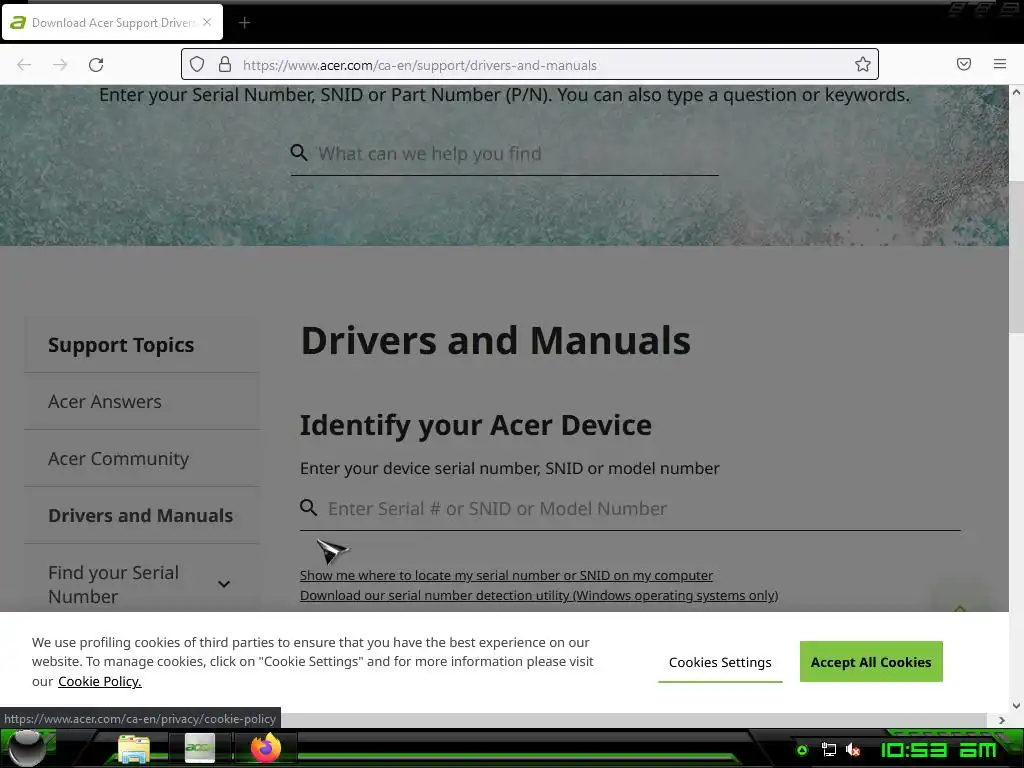
Task: Click the 10:53 am taskbar clock
Action: coord(939,750)
